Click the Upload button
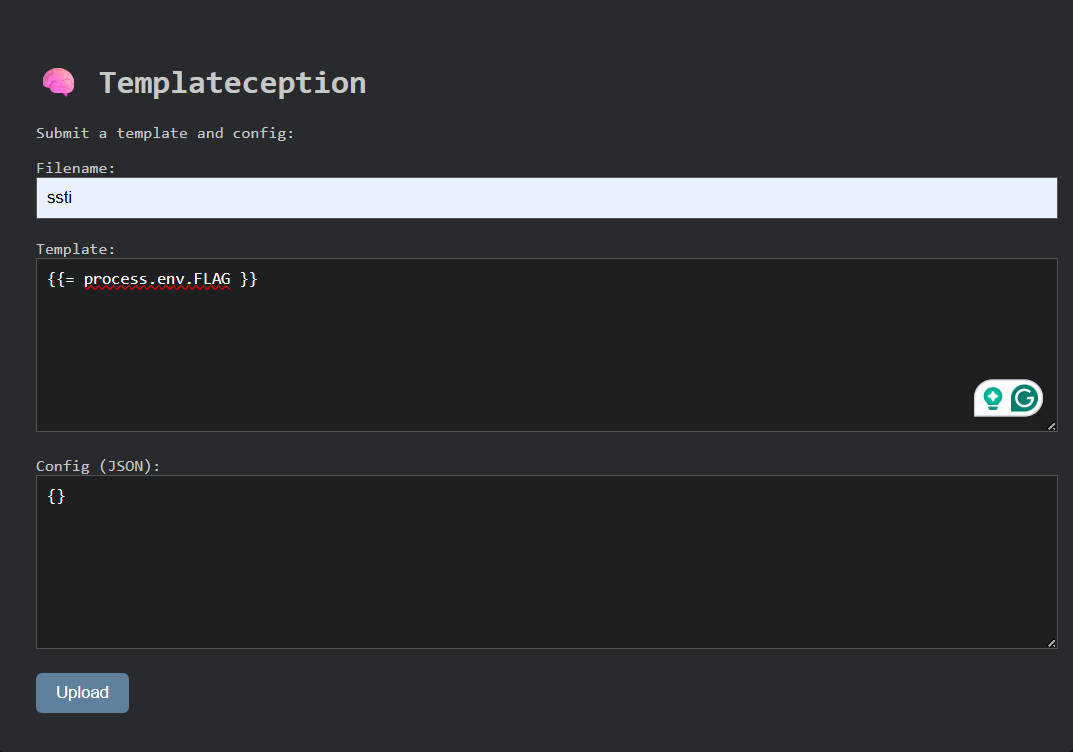This screenshot has width=1073, height=752. click(82, 692)
